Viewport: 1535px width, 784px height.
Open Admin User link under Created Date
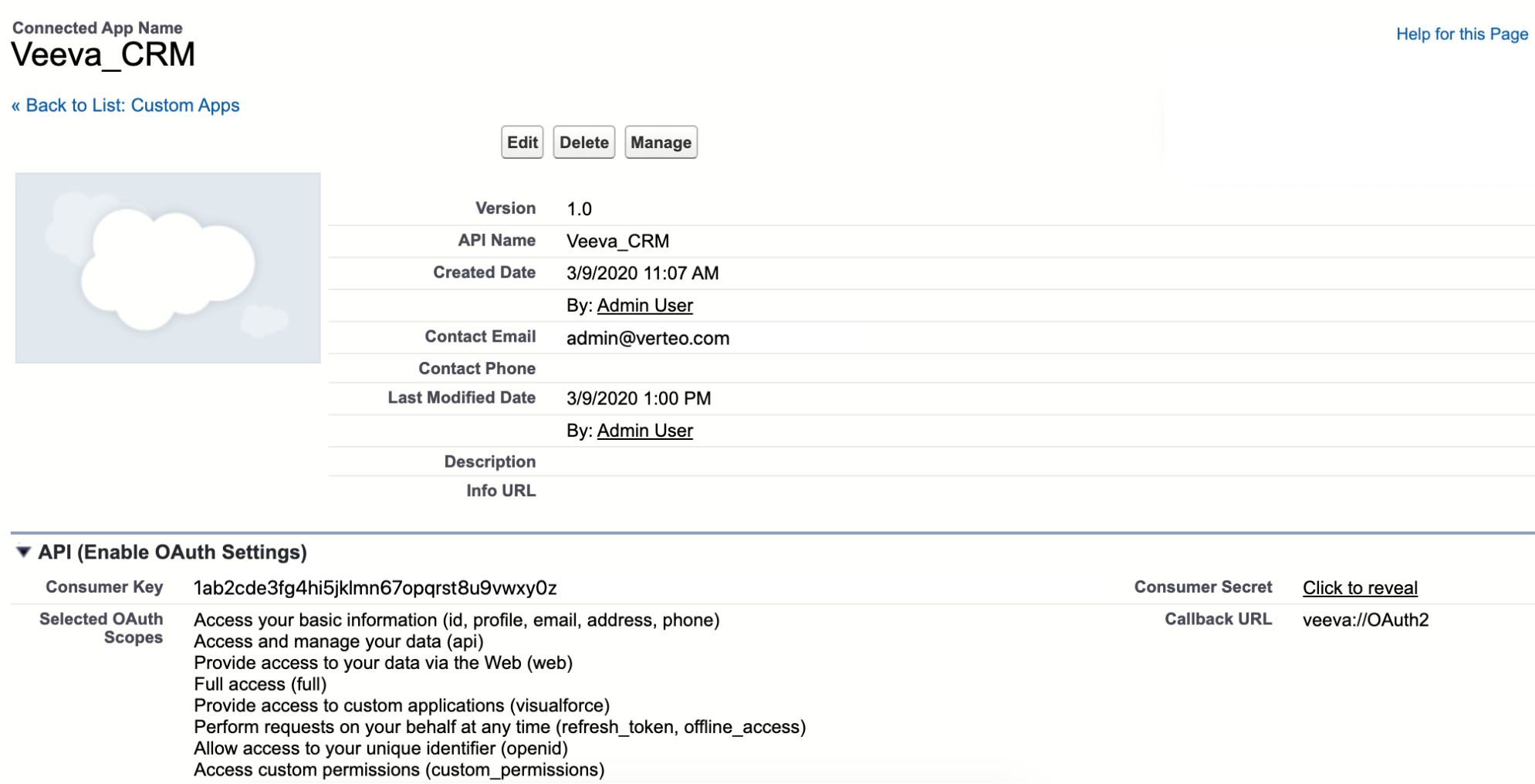644,306
